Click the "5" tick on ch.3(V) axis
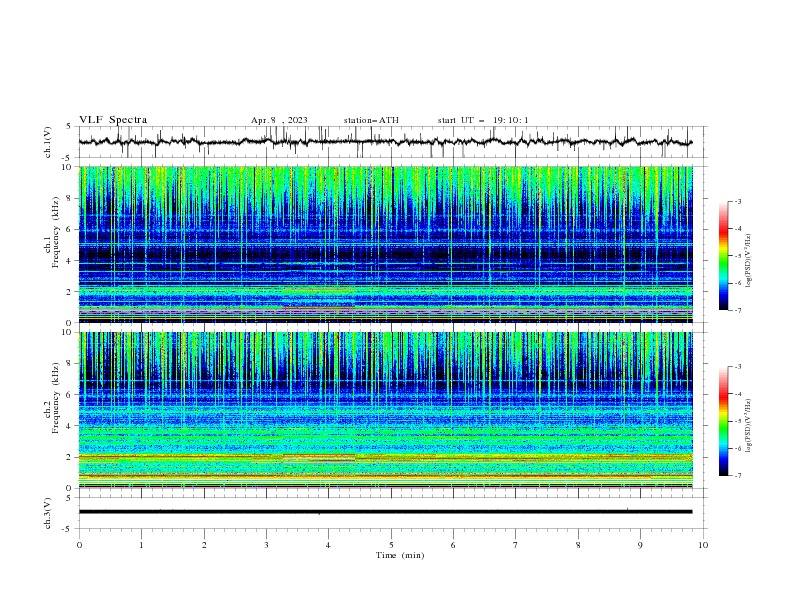This screenshot has height=612, width=792. coord(69,498)
